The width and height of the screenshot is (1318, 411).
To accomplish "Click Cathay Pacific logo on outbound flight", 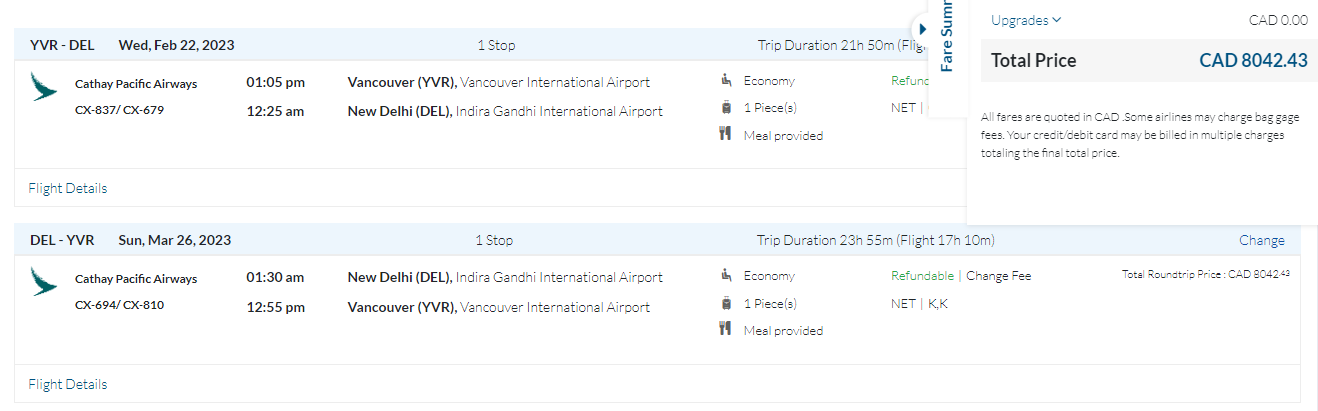I will [44, 85].
